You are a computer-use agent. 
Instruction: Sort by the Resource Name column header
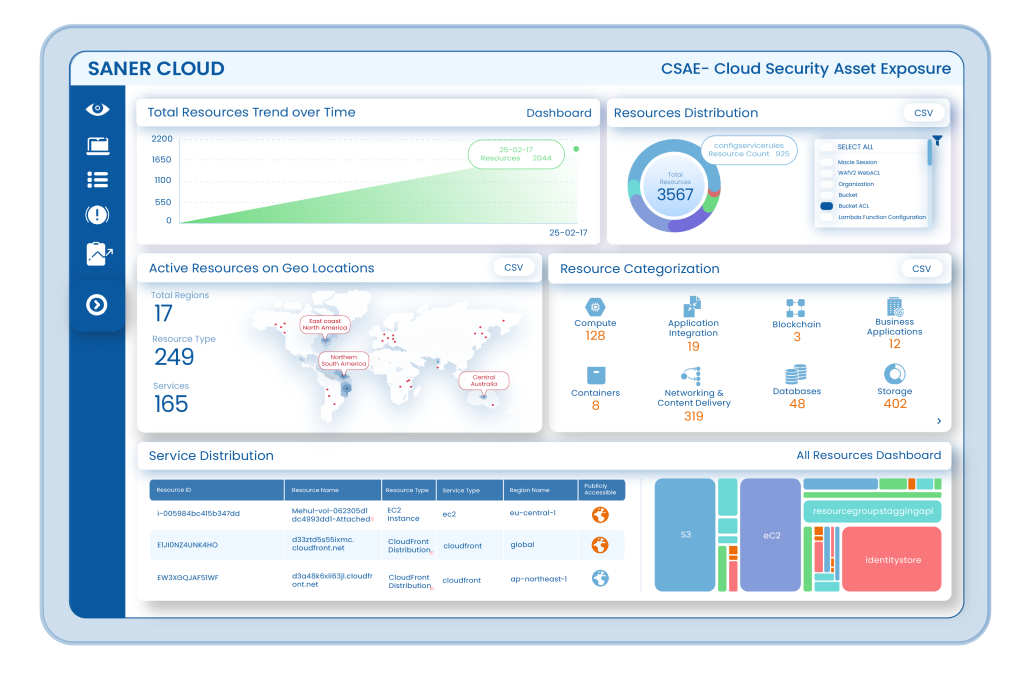[x=333, y=490]
